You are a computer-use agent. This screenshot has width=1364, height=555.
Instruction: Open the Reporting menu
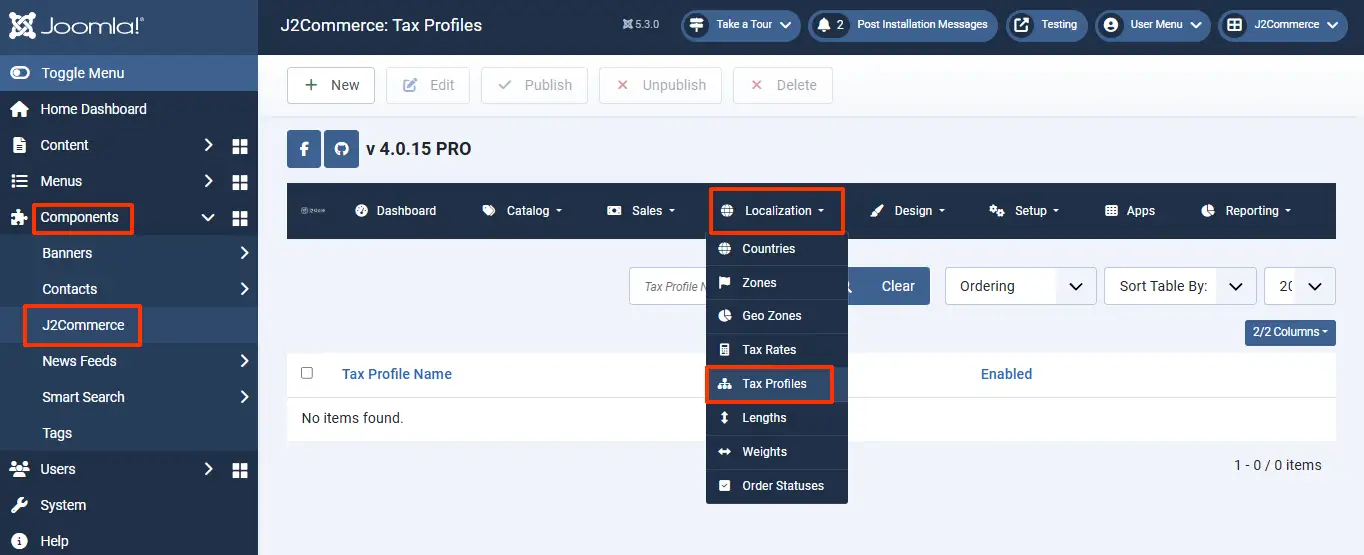(1246, 211)
